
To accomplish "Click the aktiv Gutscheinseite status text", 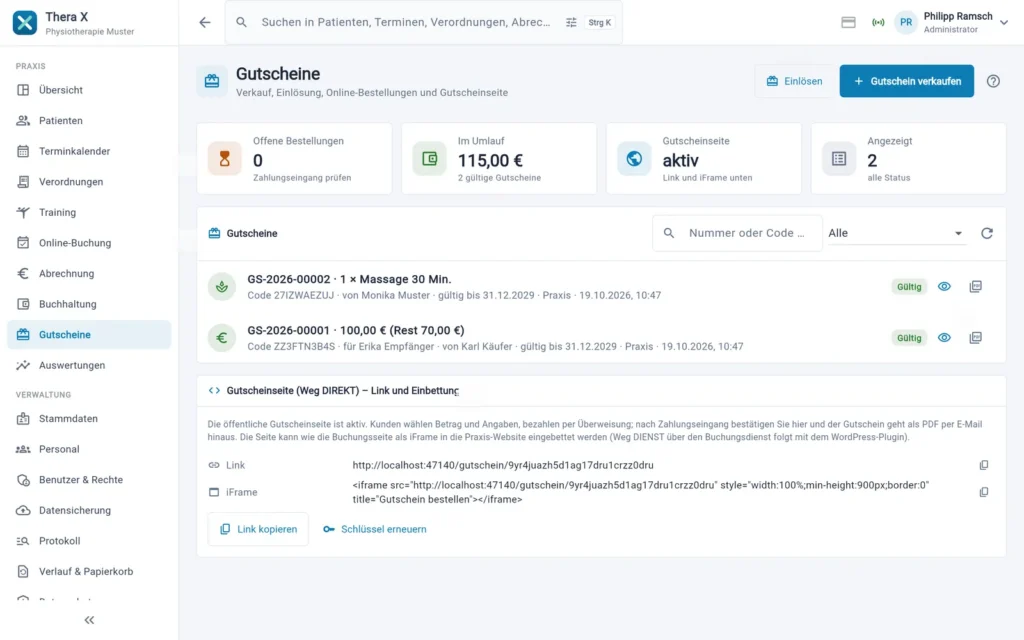I will point(680,161).
